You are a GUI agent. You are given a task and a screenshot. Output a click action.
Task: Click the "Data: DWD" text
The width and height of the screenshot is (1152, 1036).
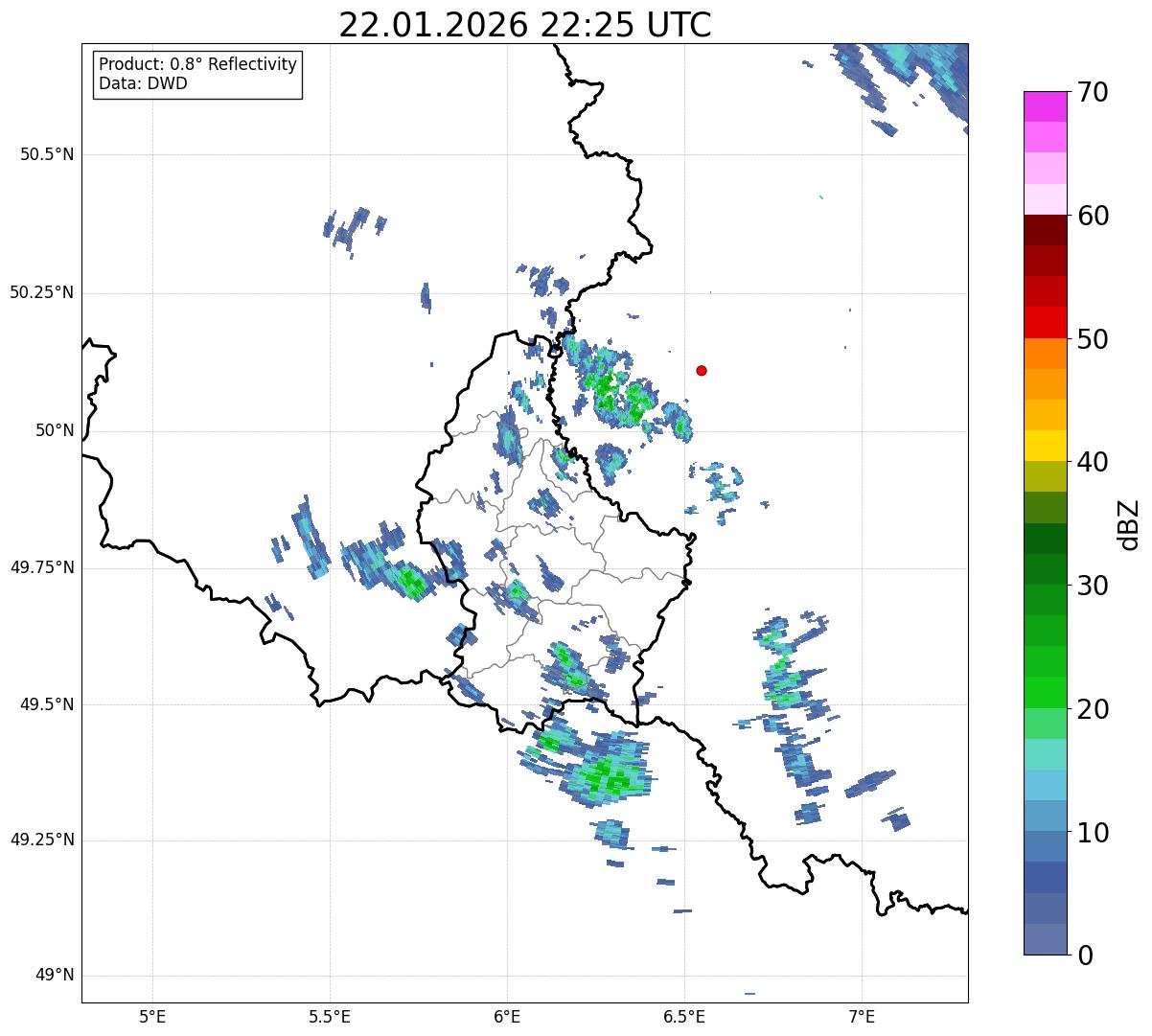143,83
